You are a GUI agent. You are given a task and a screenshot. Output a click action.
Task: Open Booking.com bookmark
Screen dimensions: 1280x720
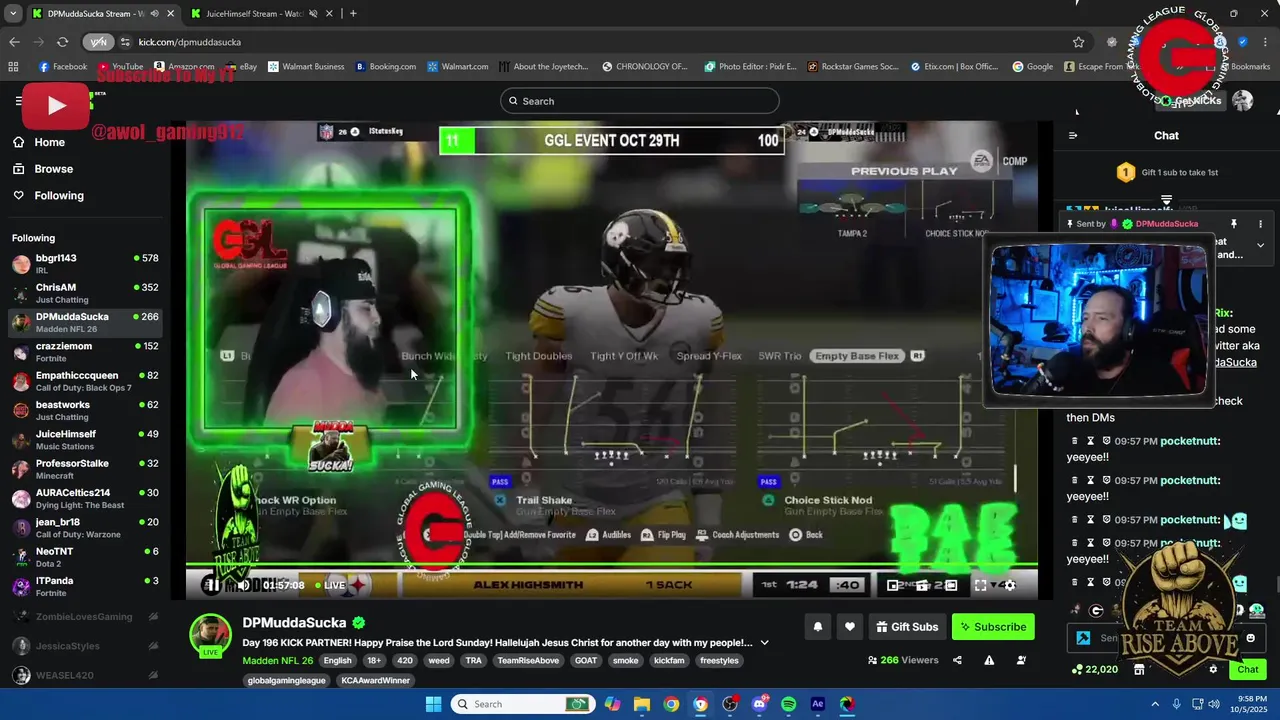click(386, 67)
